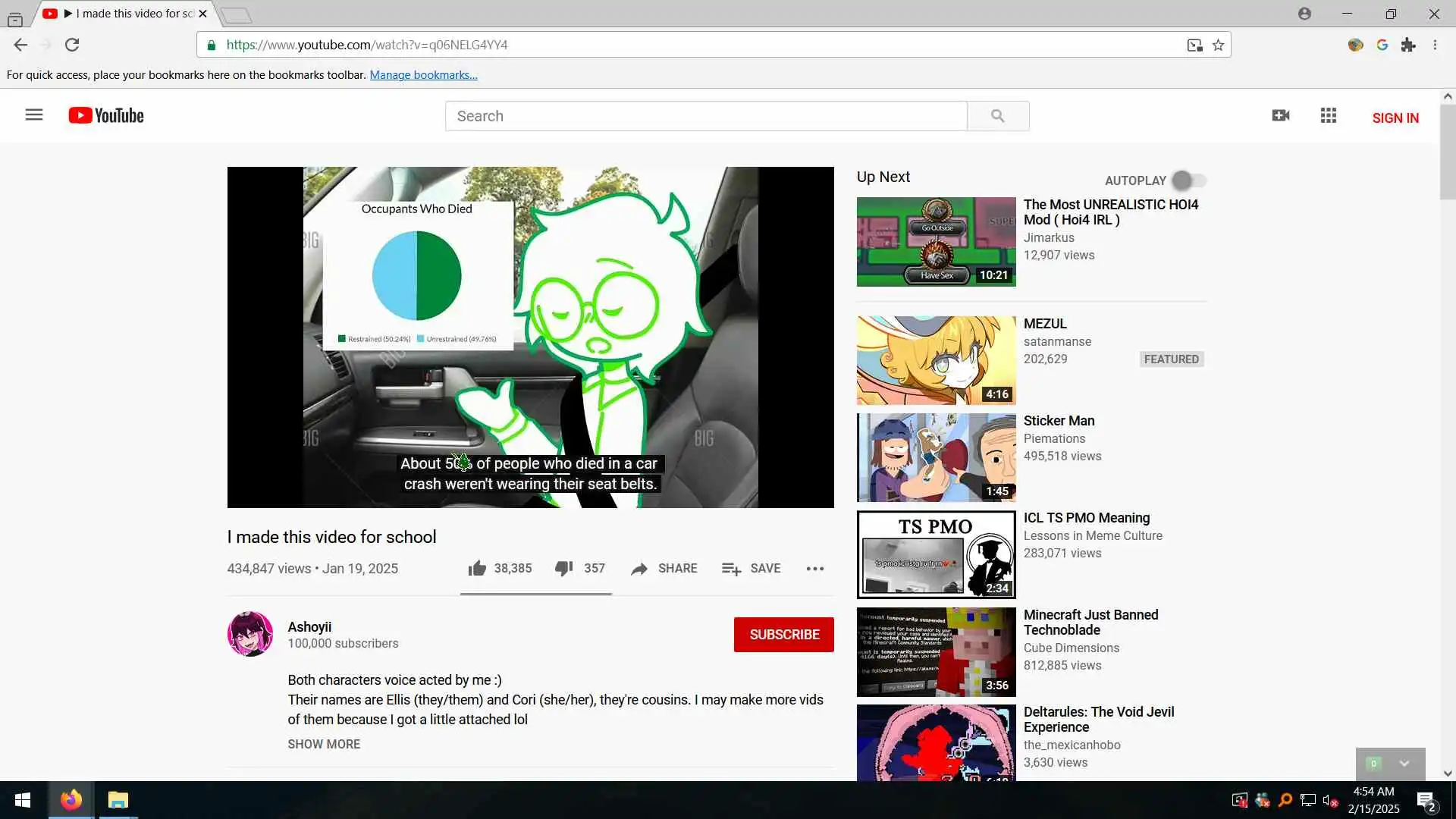Click the search magnifier button

998,116
